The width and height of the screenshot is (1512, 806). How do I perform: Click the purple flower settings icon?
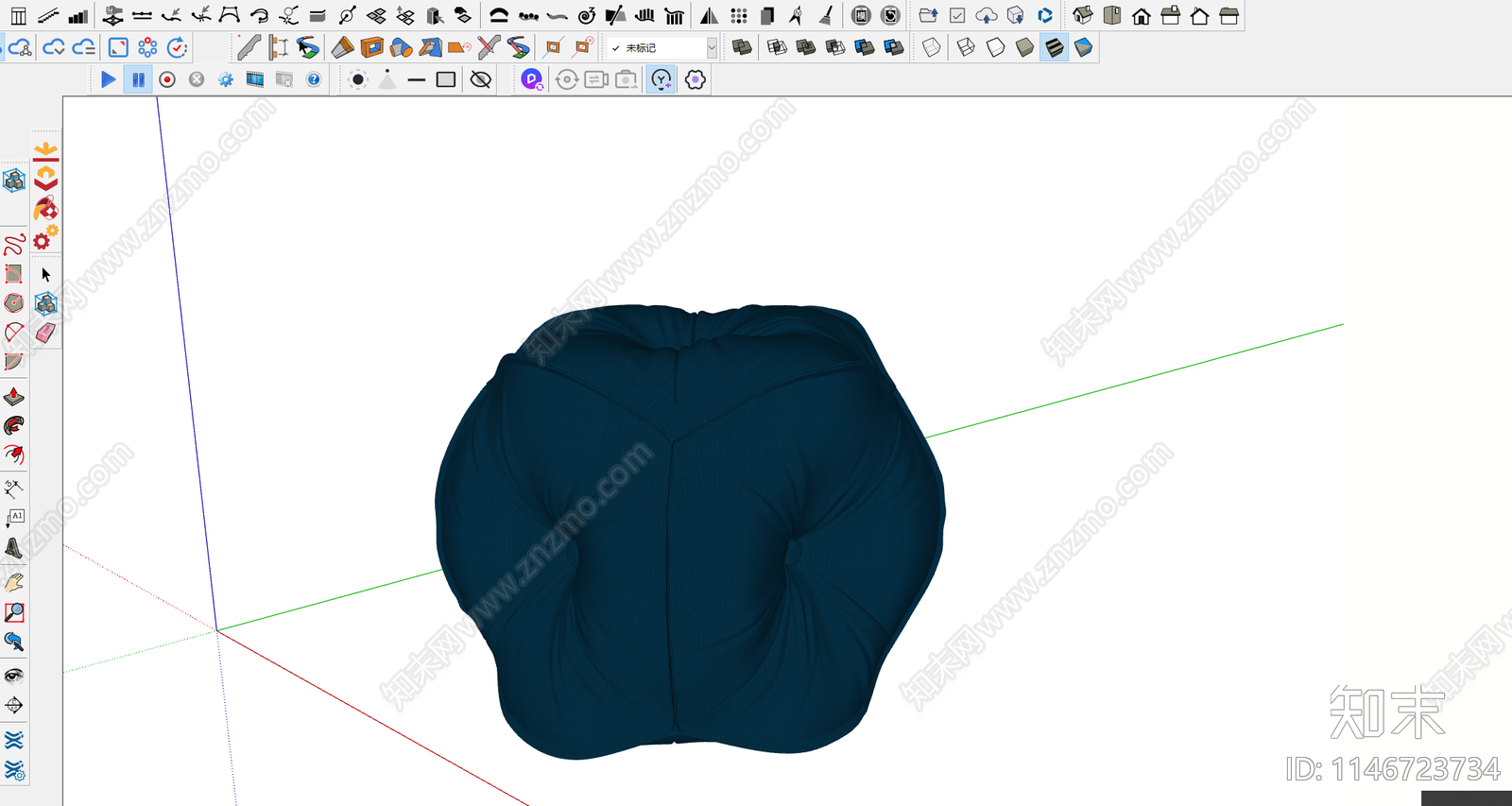[696, 80]
